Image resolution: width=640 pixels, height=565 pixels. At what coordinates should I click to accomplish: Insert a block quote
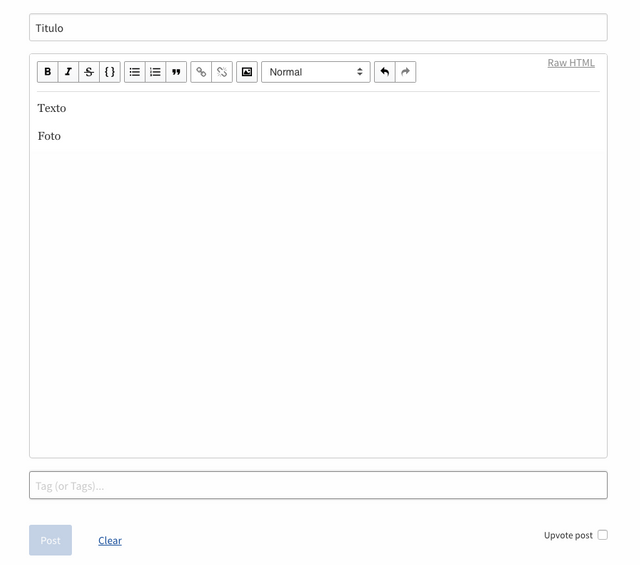(176, 72)
